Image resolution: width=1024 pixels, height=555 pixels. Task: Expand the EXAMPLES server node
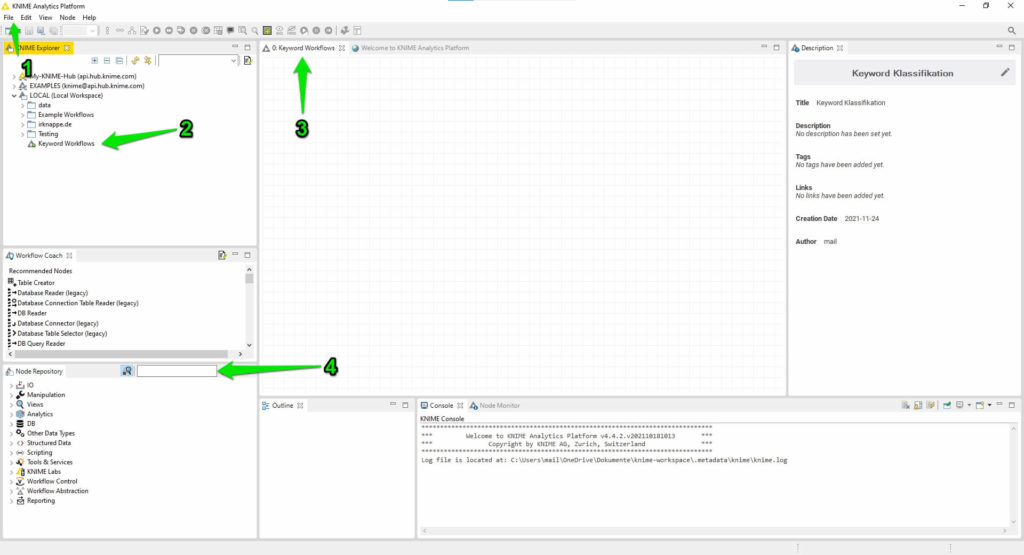click(x=14, y=86)
